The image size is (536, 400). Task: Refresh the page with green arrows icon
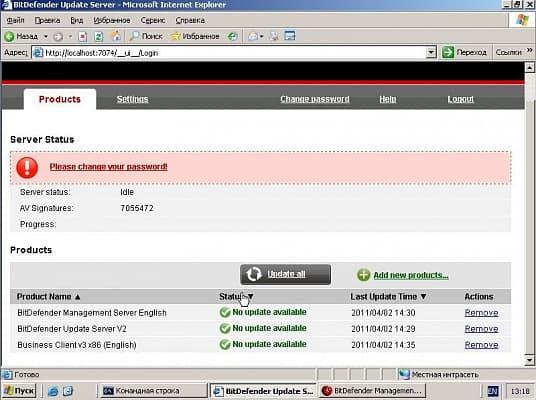pos(99,36)
